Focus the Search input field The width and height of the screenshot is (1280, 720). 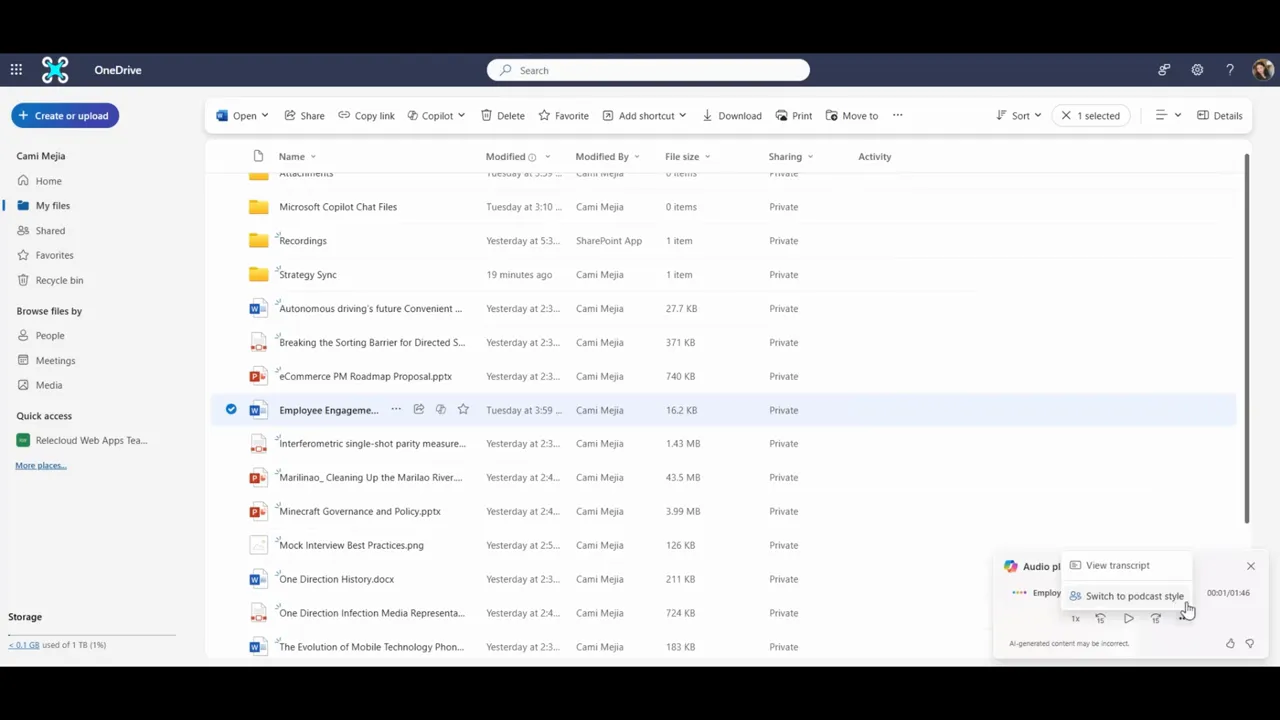pos(648,70)
